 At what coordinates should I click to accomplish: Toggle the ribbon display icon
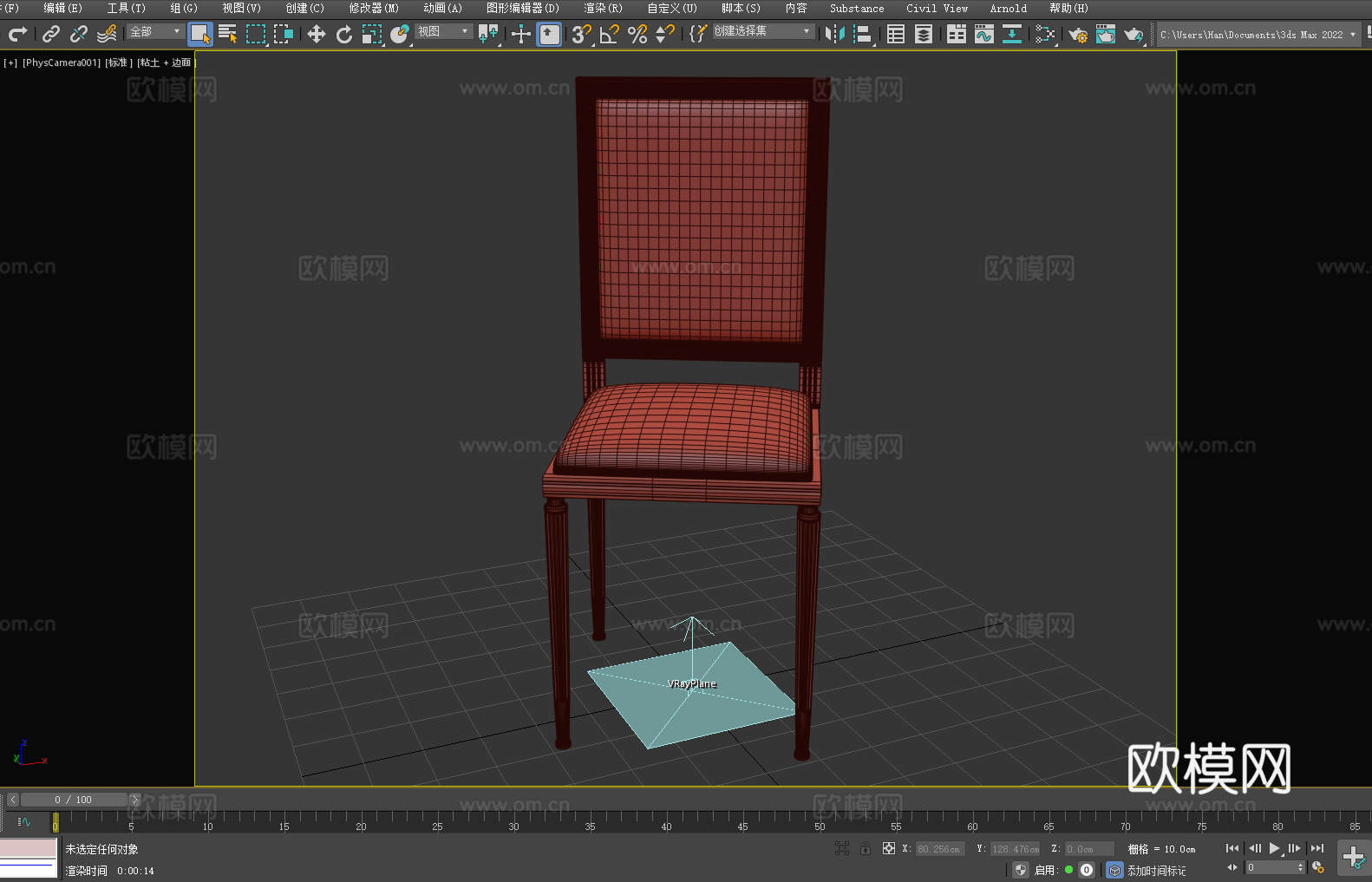(x=957, y=34)
